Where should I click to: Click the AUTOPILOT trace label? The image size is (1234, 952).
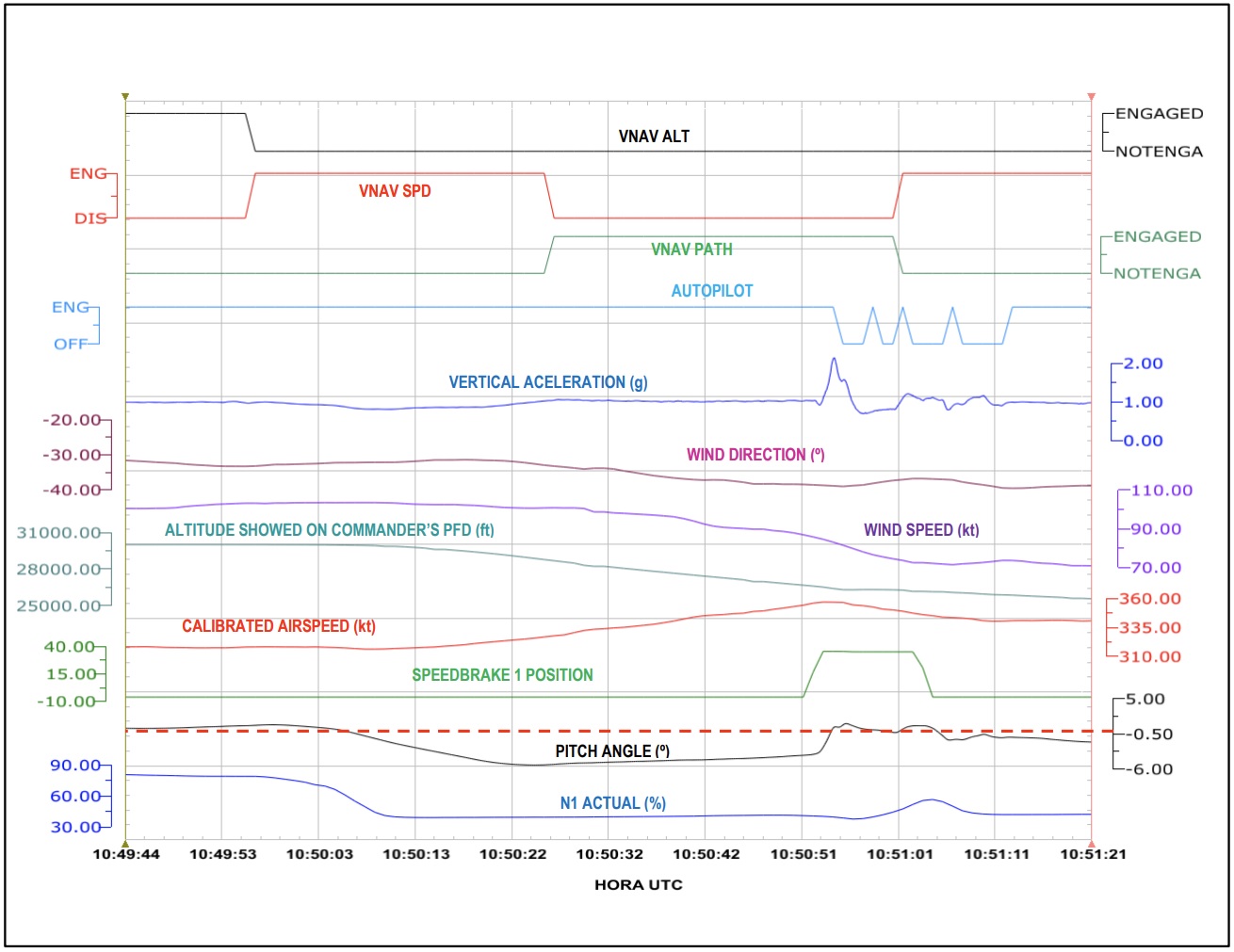coord(712,291)
